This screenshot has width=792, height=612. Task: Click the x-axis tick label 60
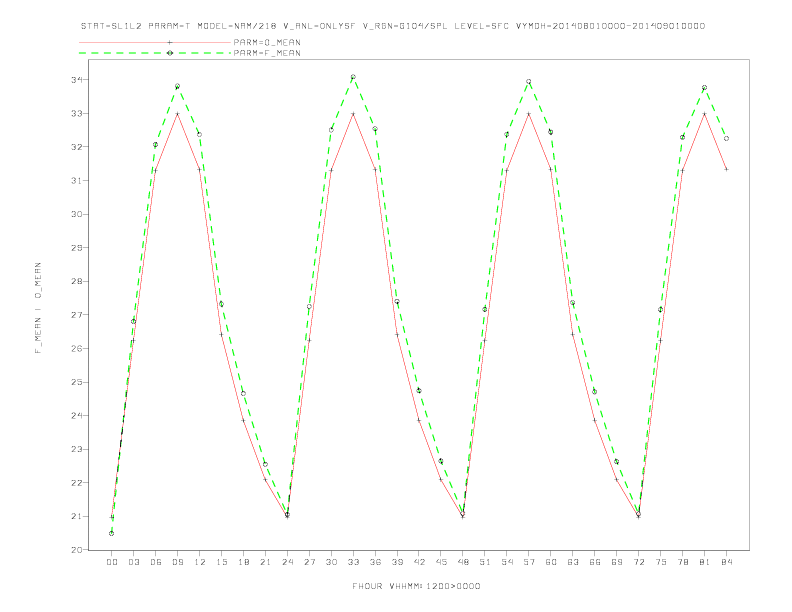tap(551, 562)
